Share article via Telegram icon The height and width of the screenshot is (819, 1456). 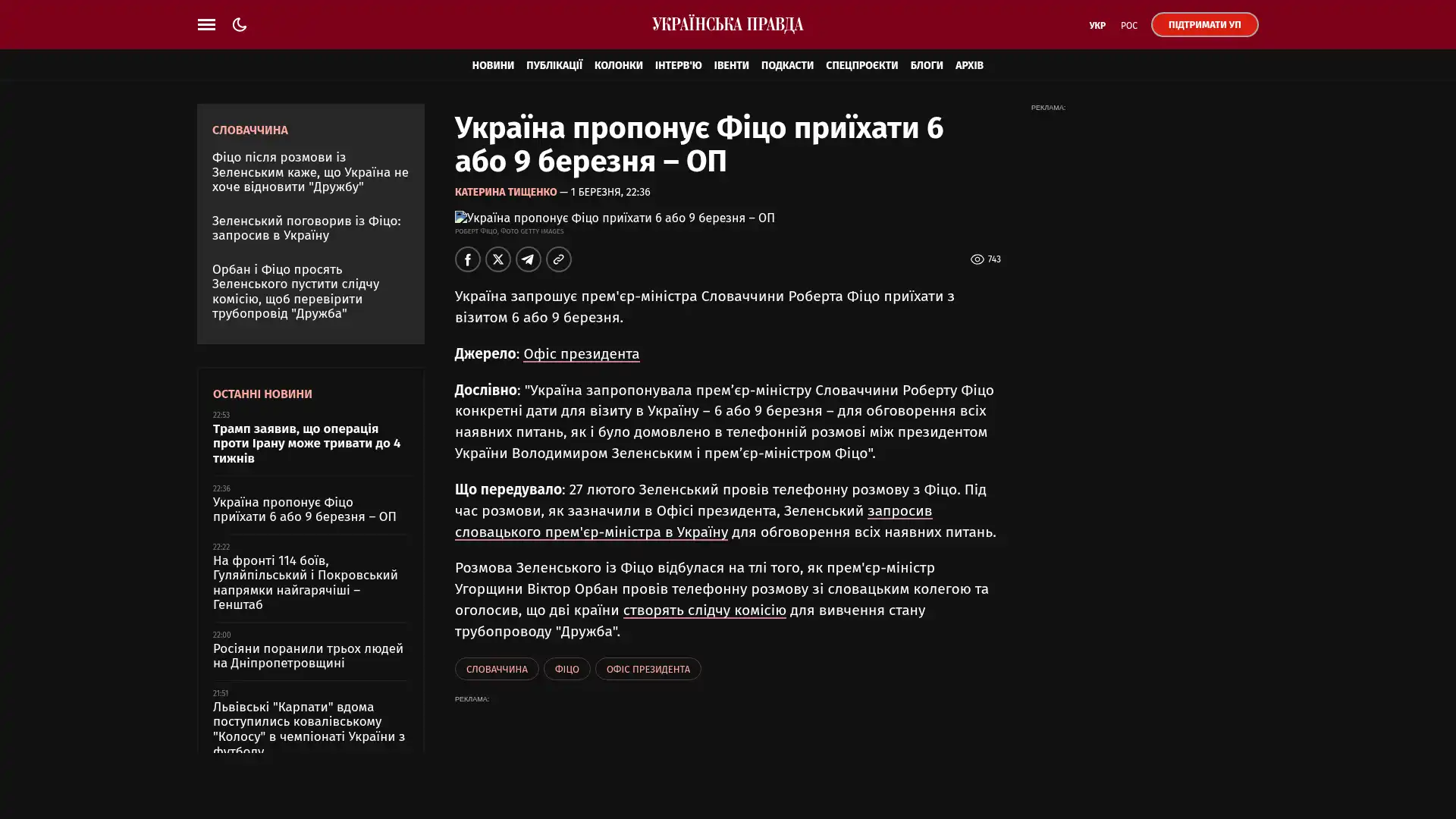528,259
